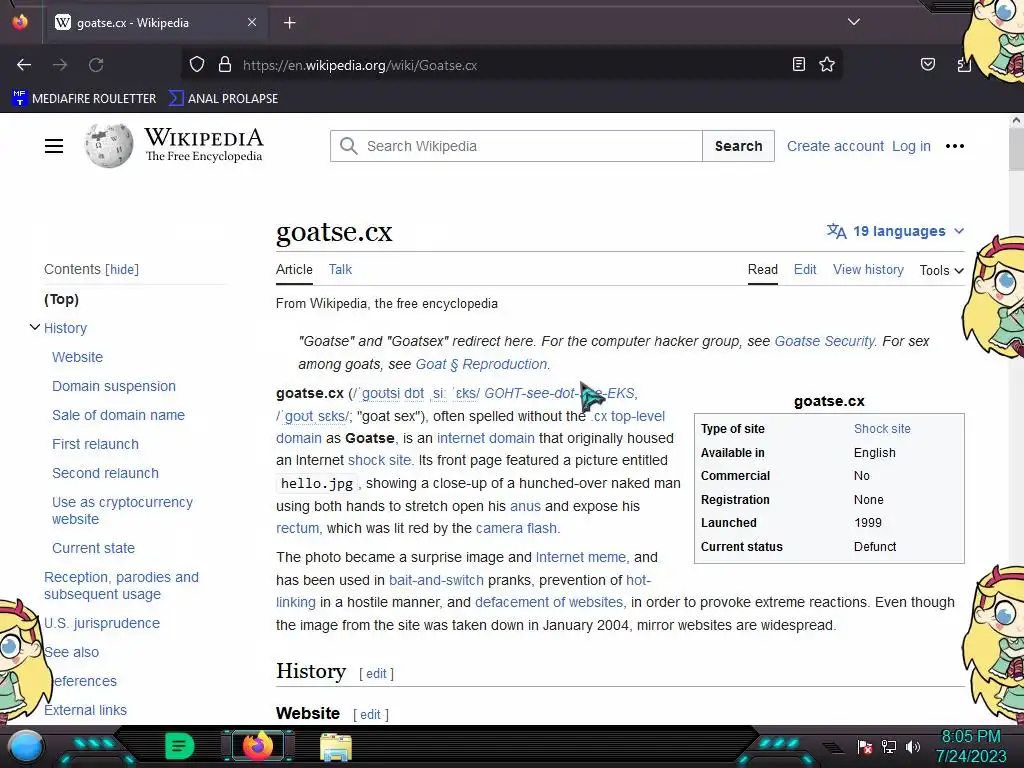Open Goatse Security link
Viewport: 1024px width, 768px height.
[824, 342]
